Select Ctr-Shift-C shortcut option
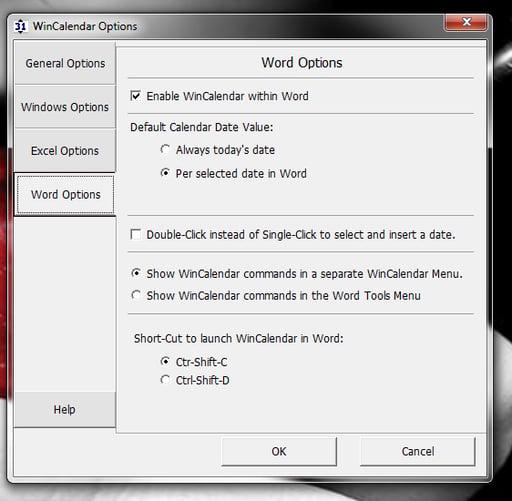This screenshot has width=512, height=501. (x=165, y=362)
